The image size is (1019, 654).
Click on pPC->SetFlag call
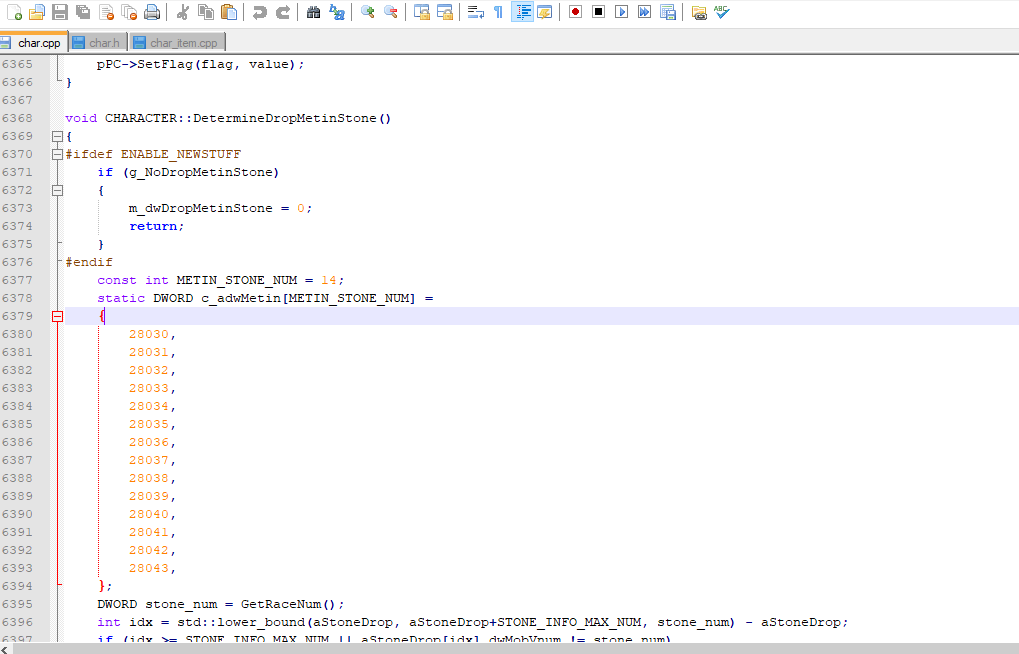pyautogui.click(x=145, y=64)
